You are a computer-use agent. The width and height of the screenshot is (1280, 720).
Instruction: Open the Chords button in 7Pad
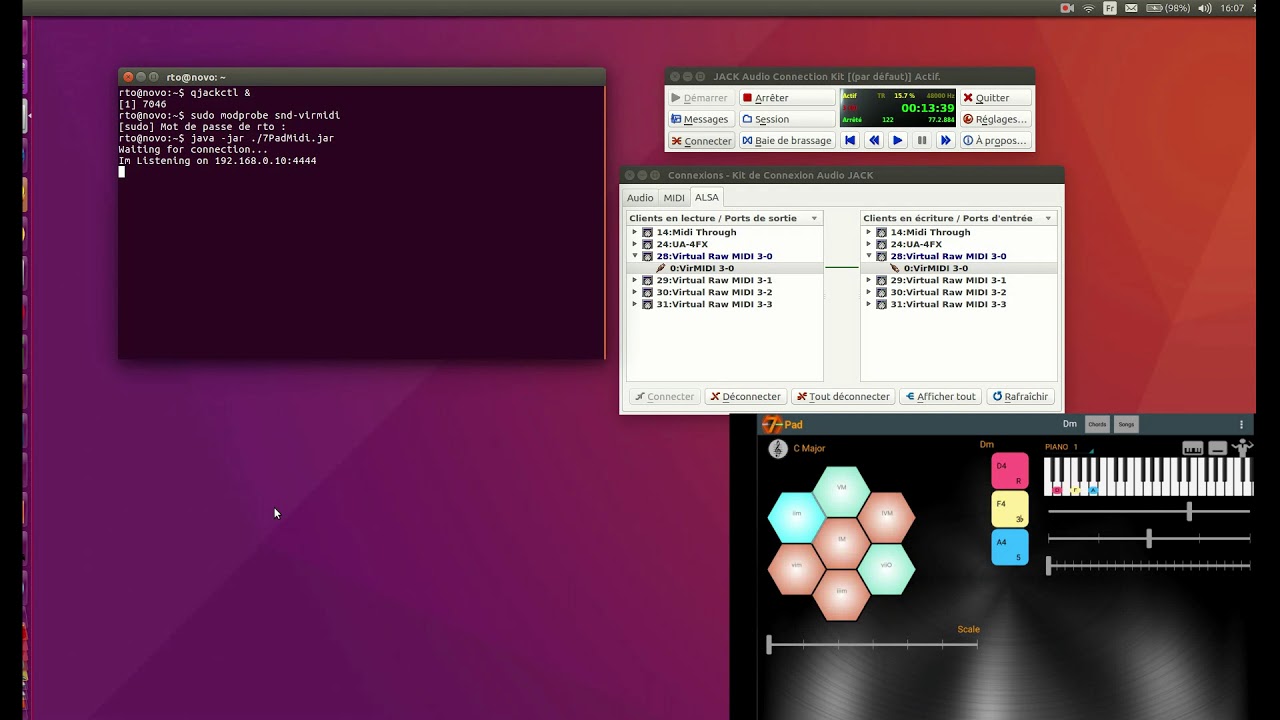click(1097, 425)
